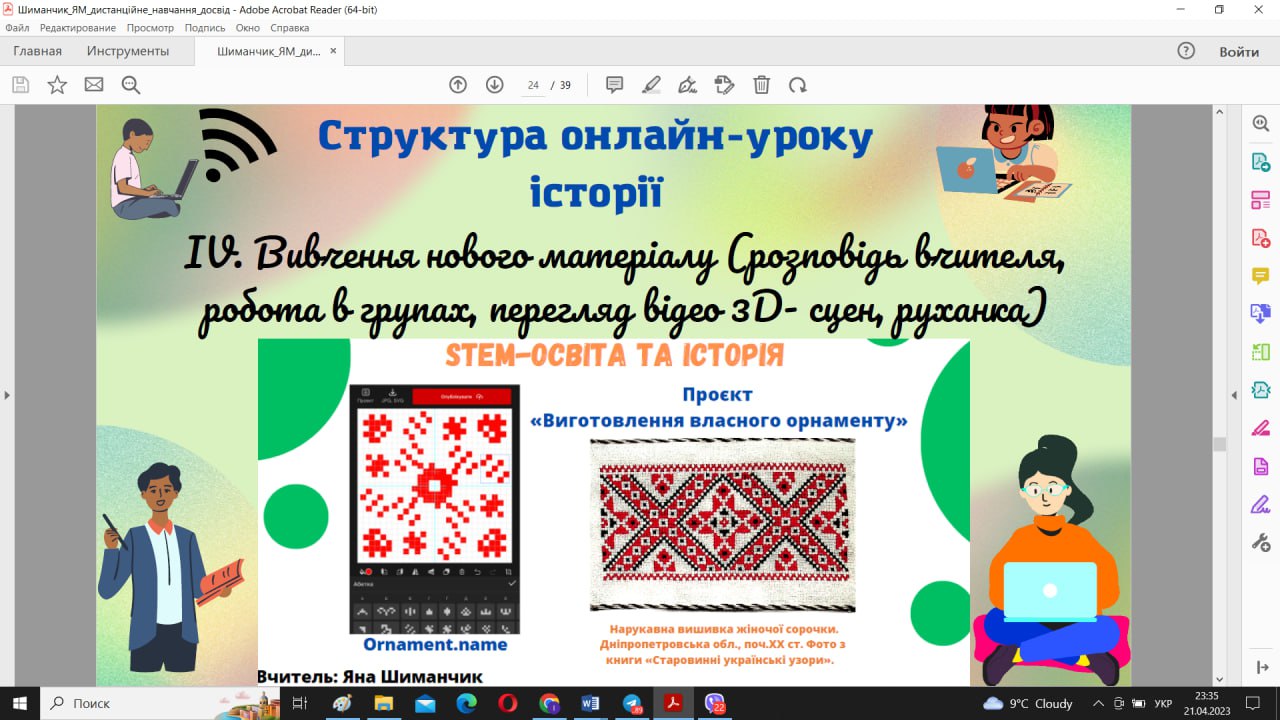The height and width of the screenshot is (720, 1280).
Task: Open Telegram from taskbar
Action: pos(632,703)
